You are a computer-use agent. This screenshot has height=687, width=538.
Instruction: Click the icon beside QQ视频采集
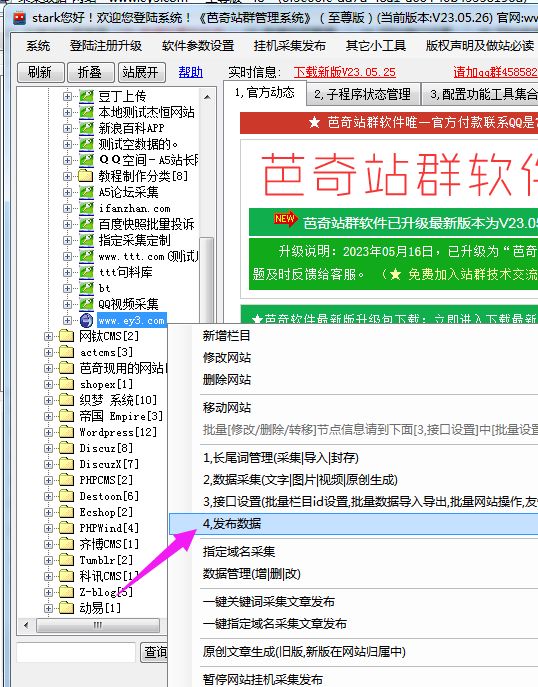pos(86,304)
